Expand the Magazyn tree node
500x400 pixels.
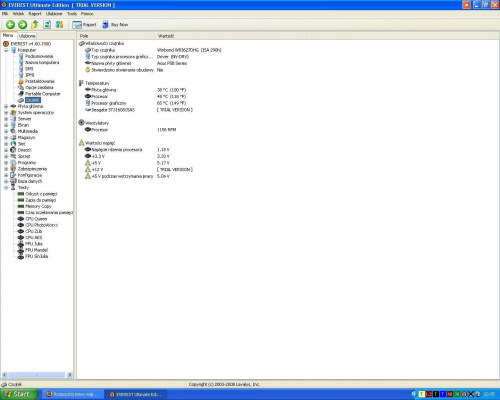pyautogui.click(x=6, y=138)
